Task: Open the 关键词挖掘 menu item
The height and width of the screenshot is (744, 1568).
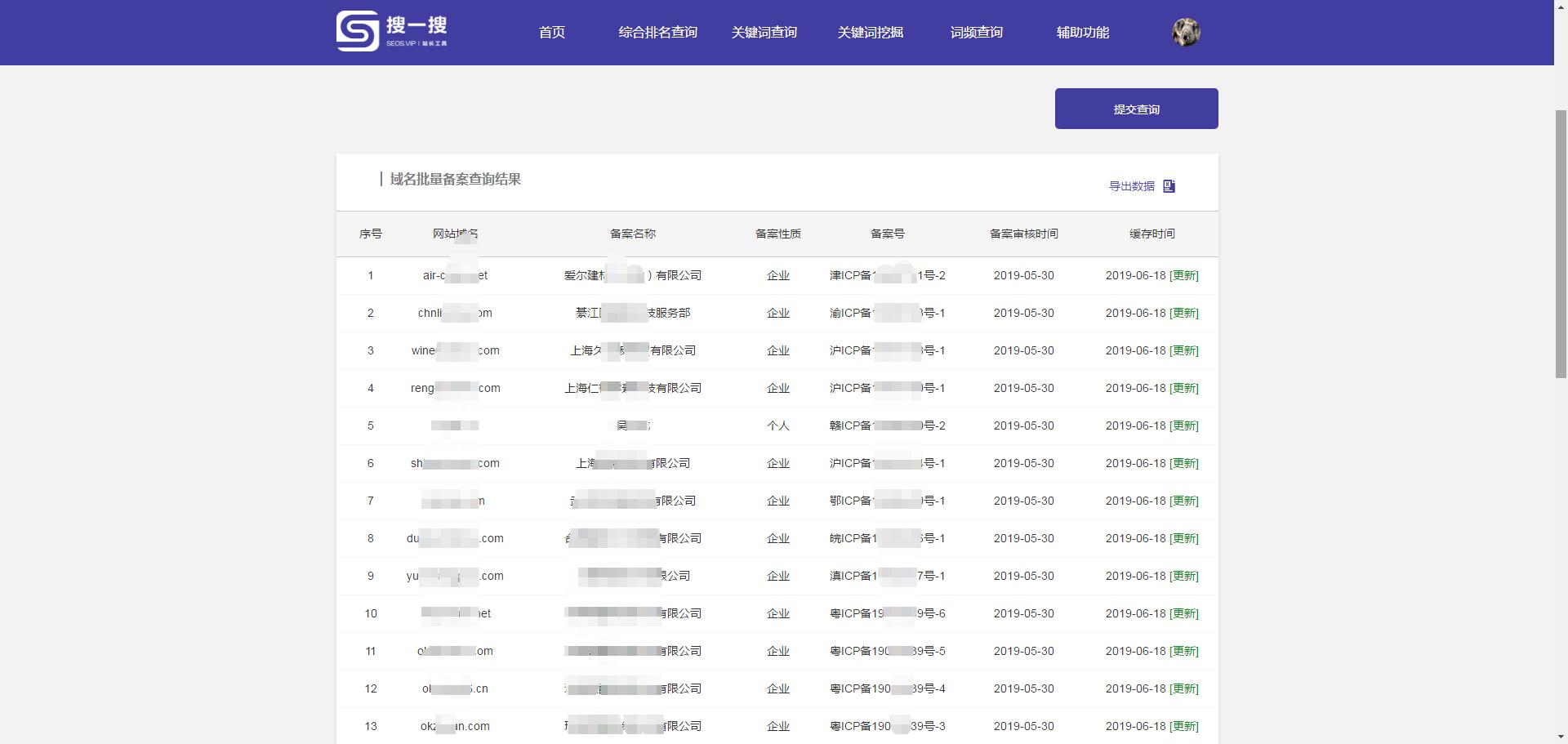Action: point(870,33)
